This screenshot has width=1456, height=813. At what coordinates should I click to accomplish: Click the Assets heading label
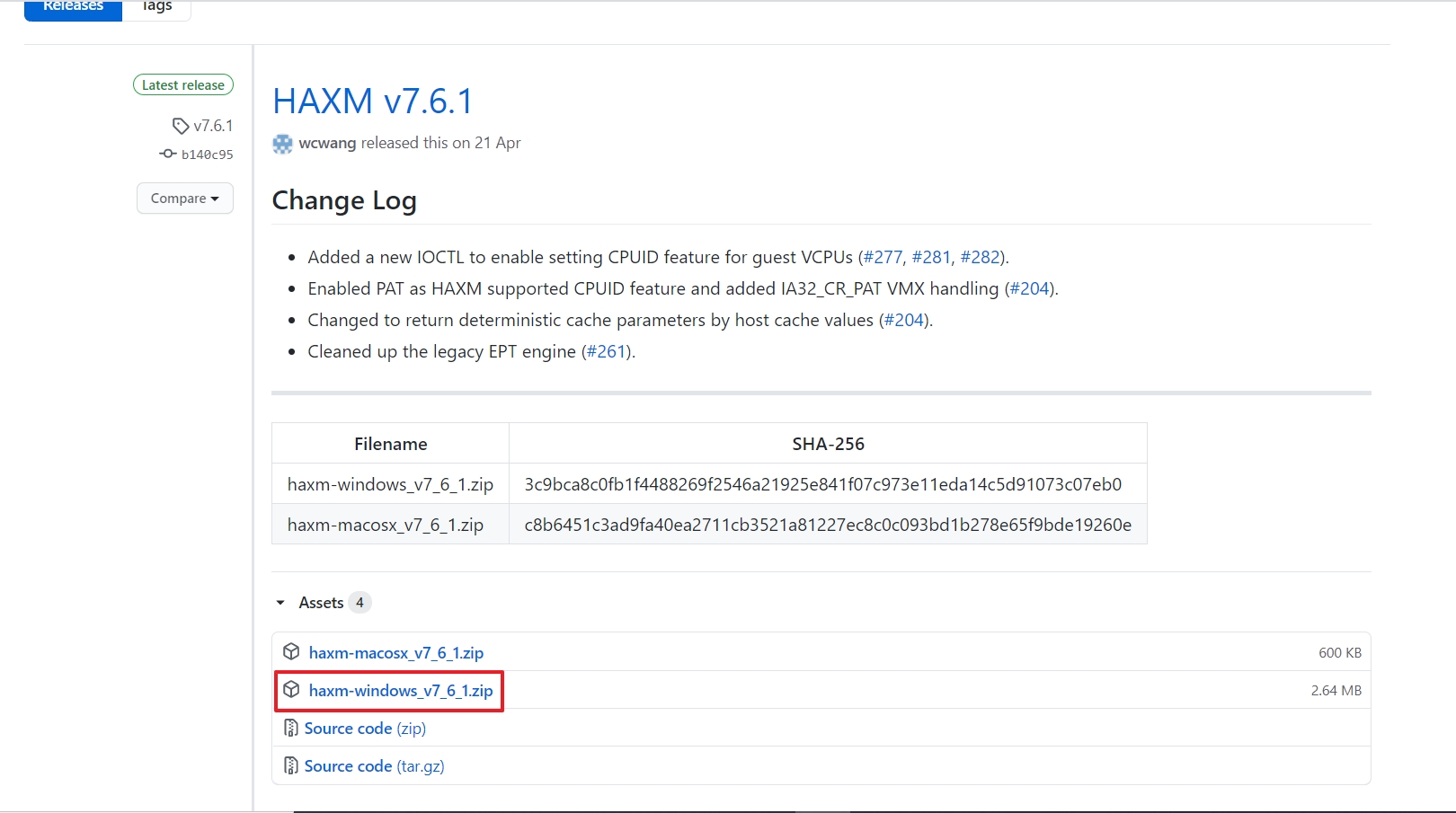(x=321, y=603)
